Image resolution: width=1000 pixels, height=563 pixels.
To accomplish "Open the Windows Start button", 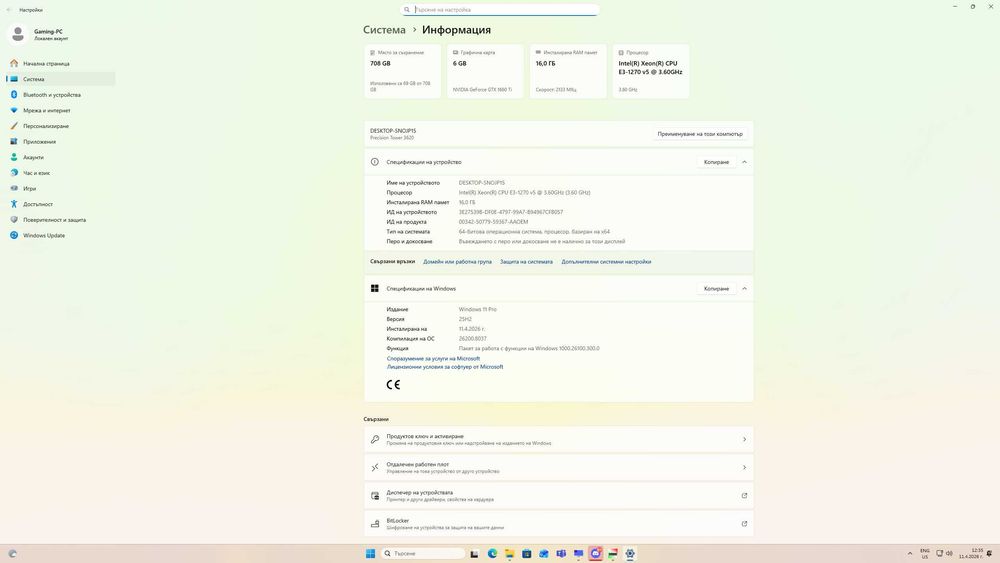I will point(370,553).
